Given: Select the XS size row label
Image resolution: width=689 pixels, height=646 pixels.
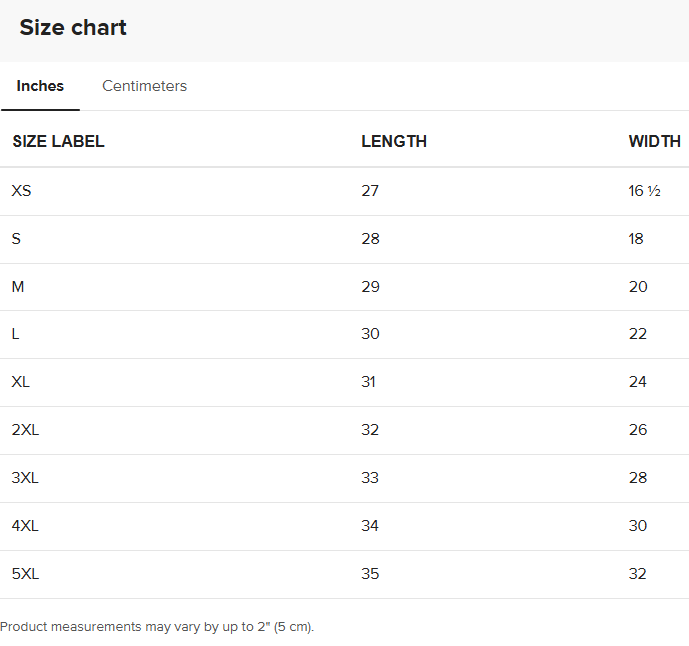Looking at the screenshot, I should (x=21, y=191).
